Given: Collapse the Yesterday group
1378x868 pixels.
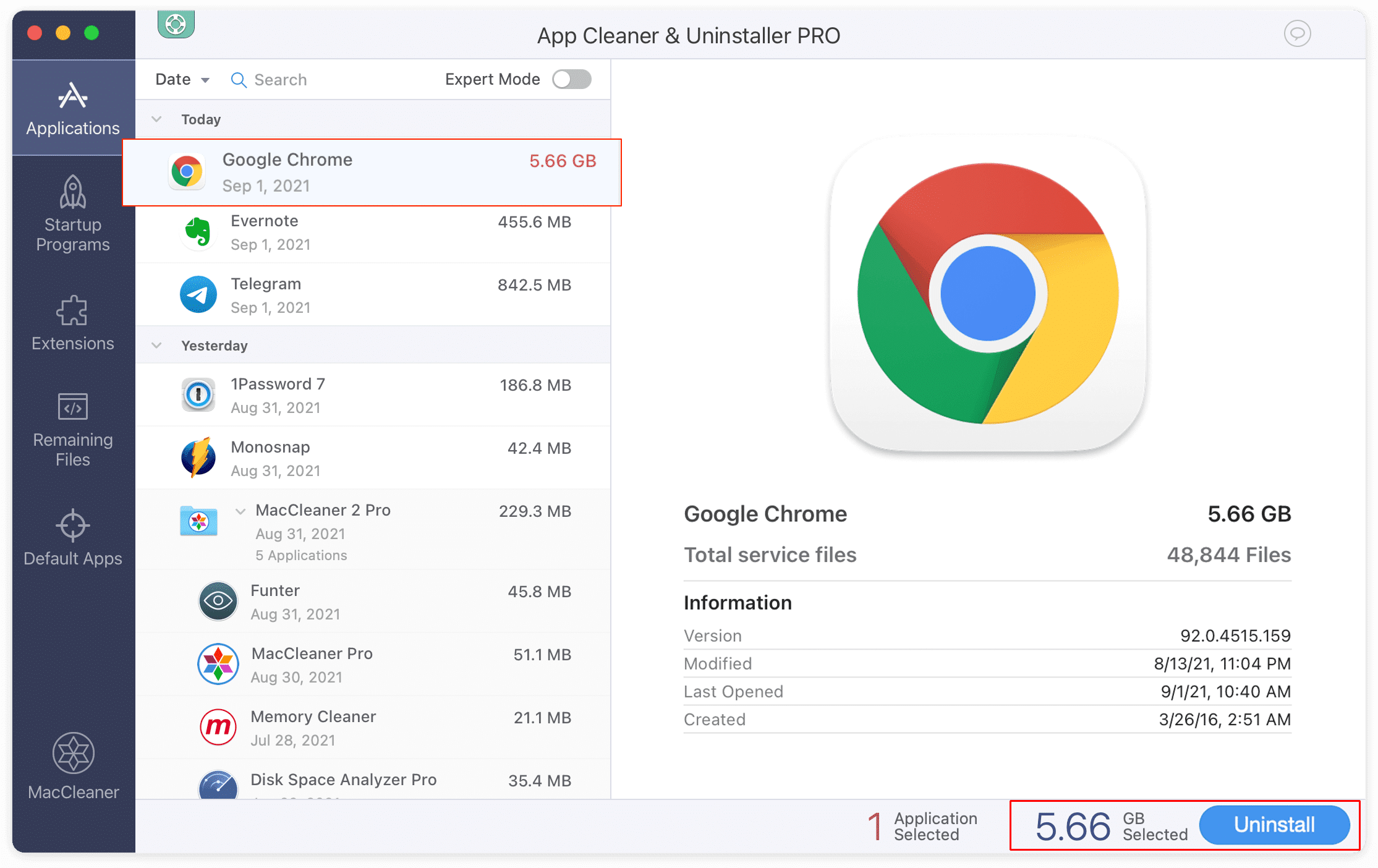Looking at the screenshot, I should 157,345.
